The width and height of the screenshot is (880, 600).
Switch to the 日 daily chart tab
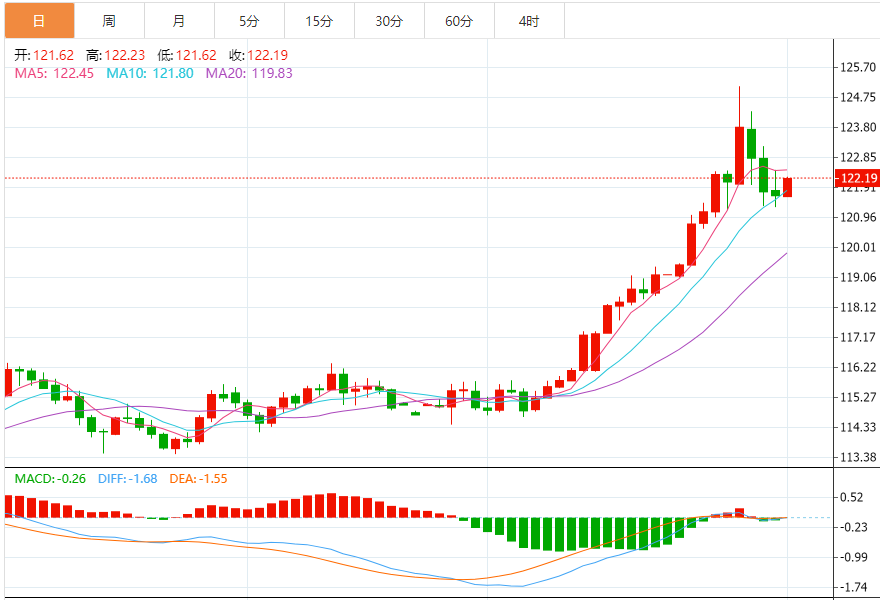38,20
